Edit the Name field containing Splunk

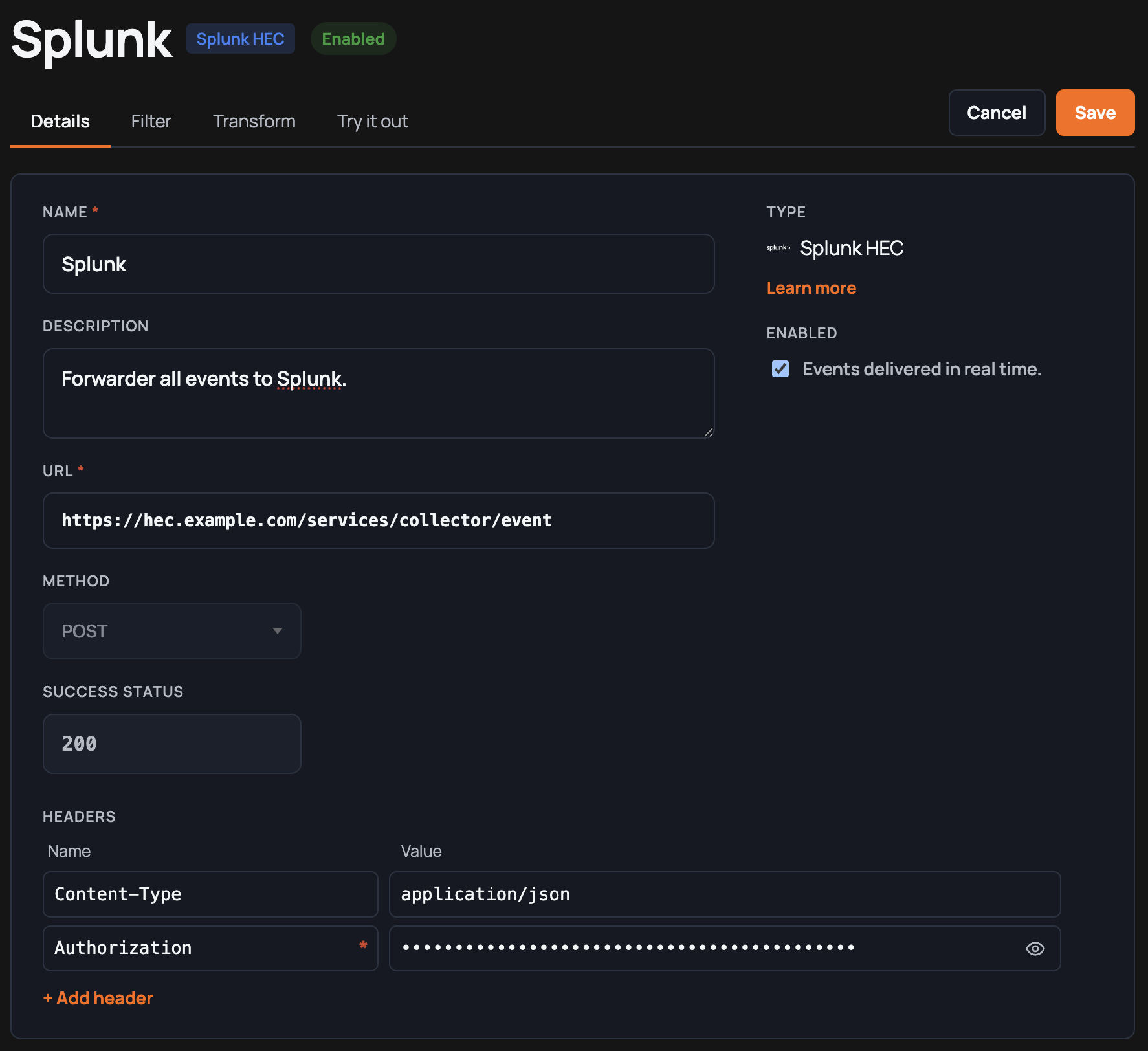pyautogui.click(x=379, y=264)
